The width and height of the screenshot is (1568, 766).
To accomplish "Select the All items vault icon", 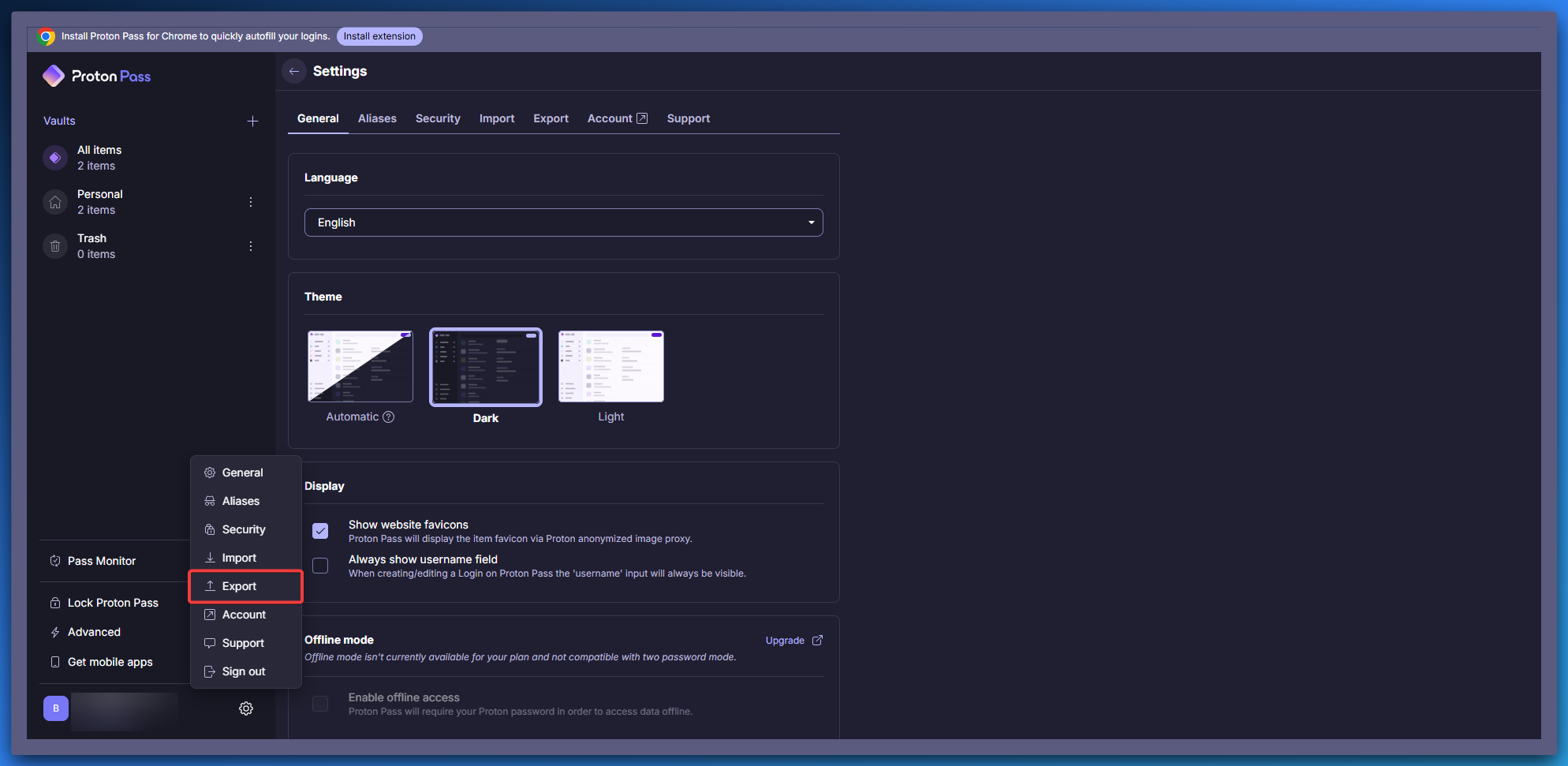I will [x=55, y=158].
